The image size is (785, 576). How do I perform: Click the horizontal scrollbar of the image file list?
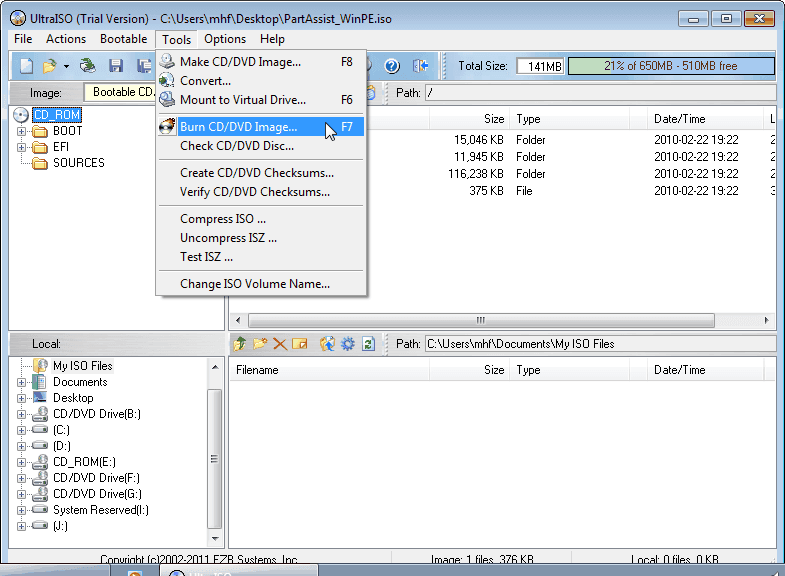pos(502,320)
